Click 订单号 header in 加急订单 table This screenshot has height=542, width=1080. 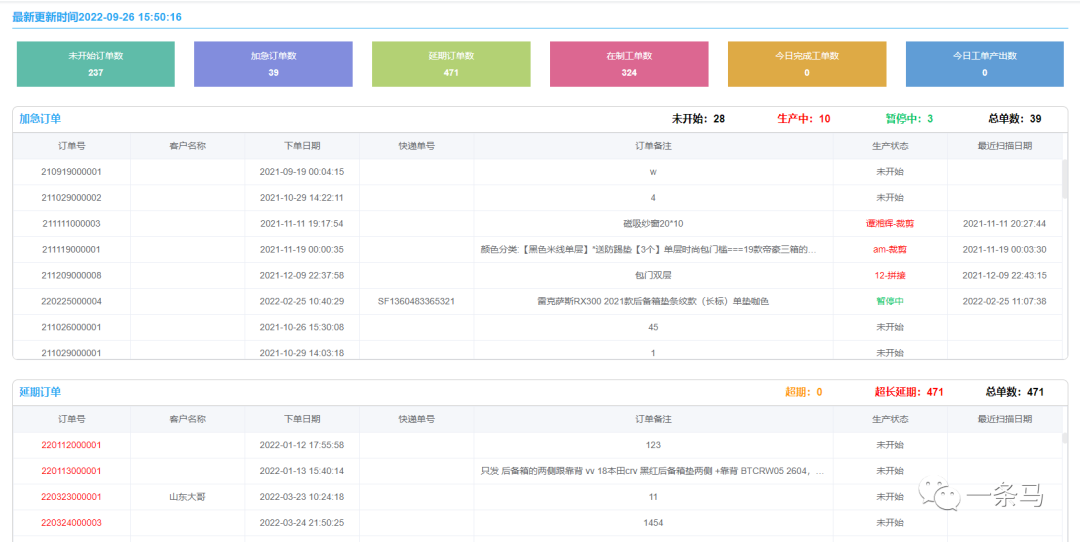(72, 146)
